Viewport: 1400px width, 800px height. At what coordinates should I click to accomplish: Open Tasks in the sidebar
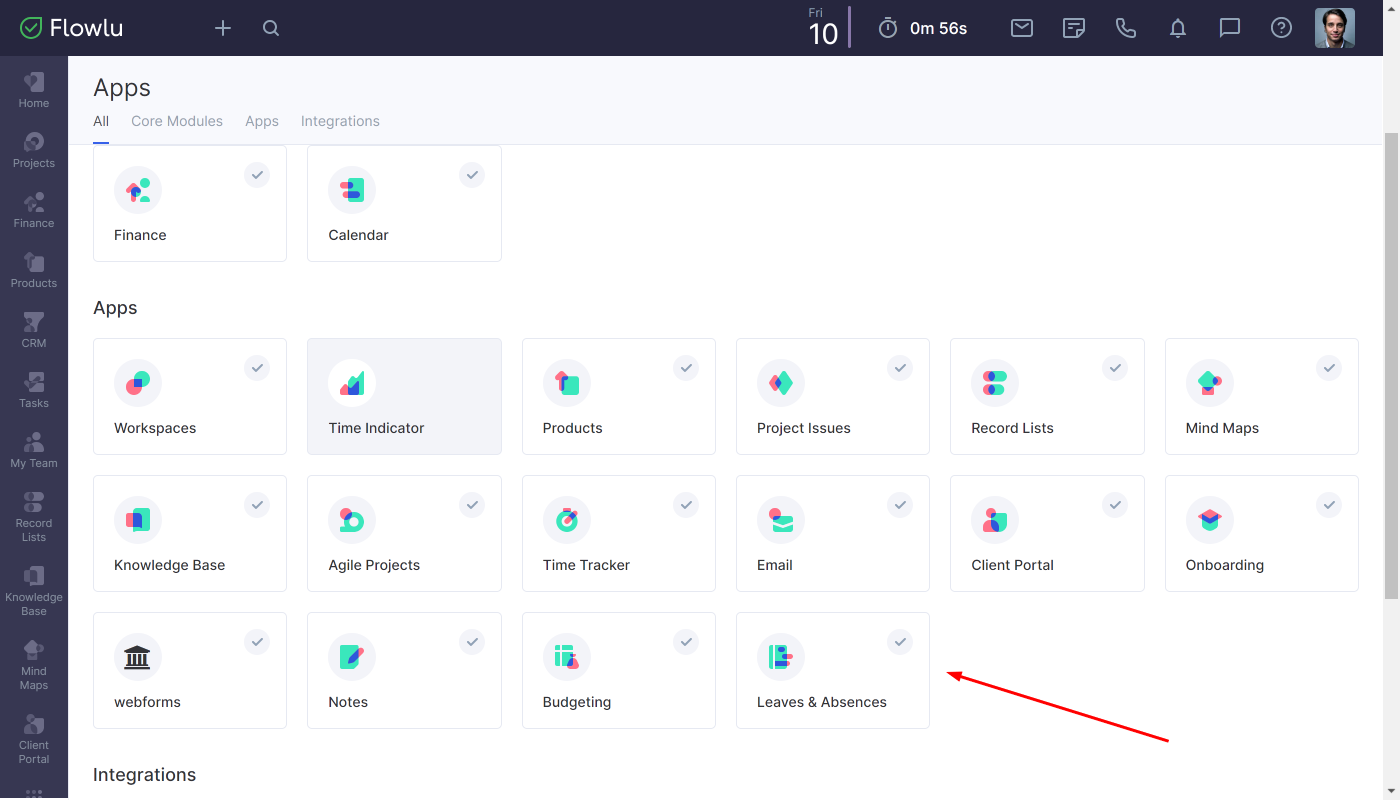[34, 390]
